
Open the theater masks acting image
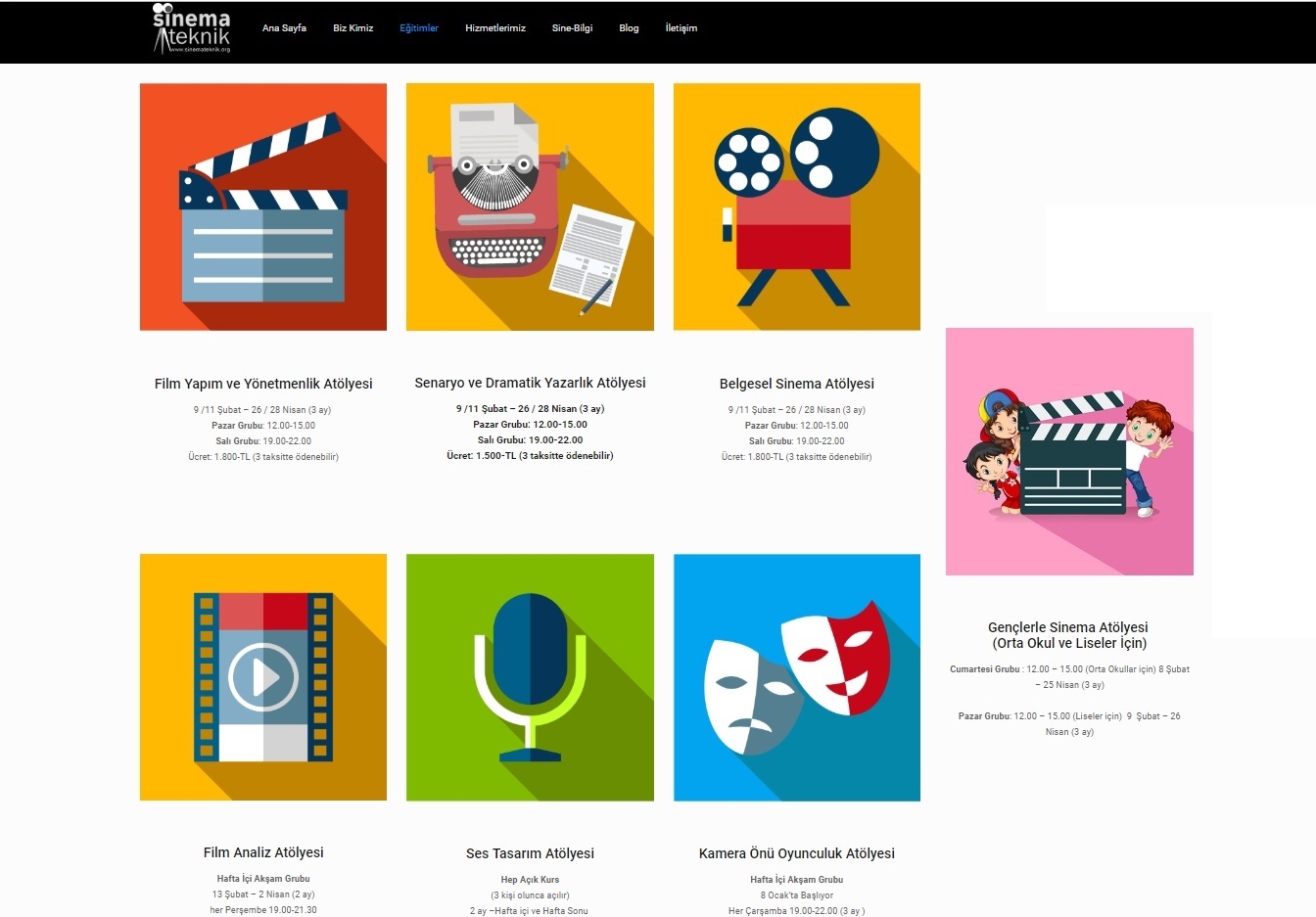coord(797,677)
